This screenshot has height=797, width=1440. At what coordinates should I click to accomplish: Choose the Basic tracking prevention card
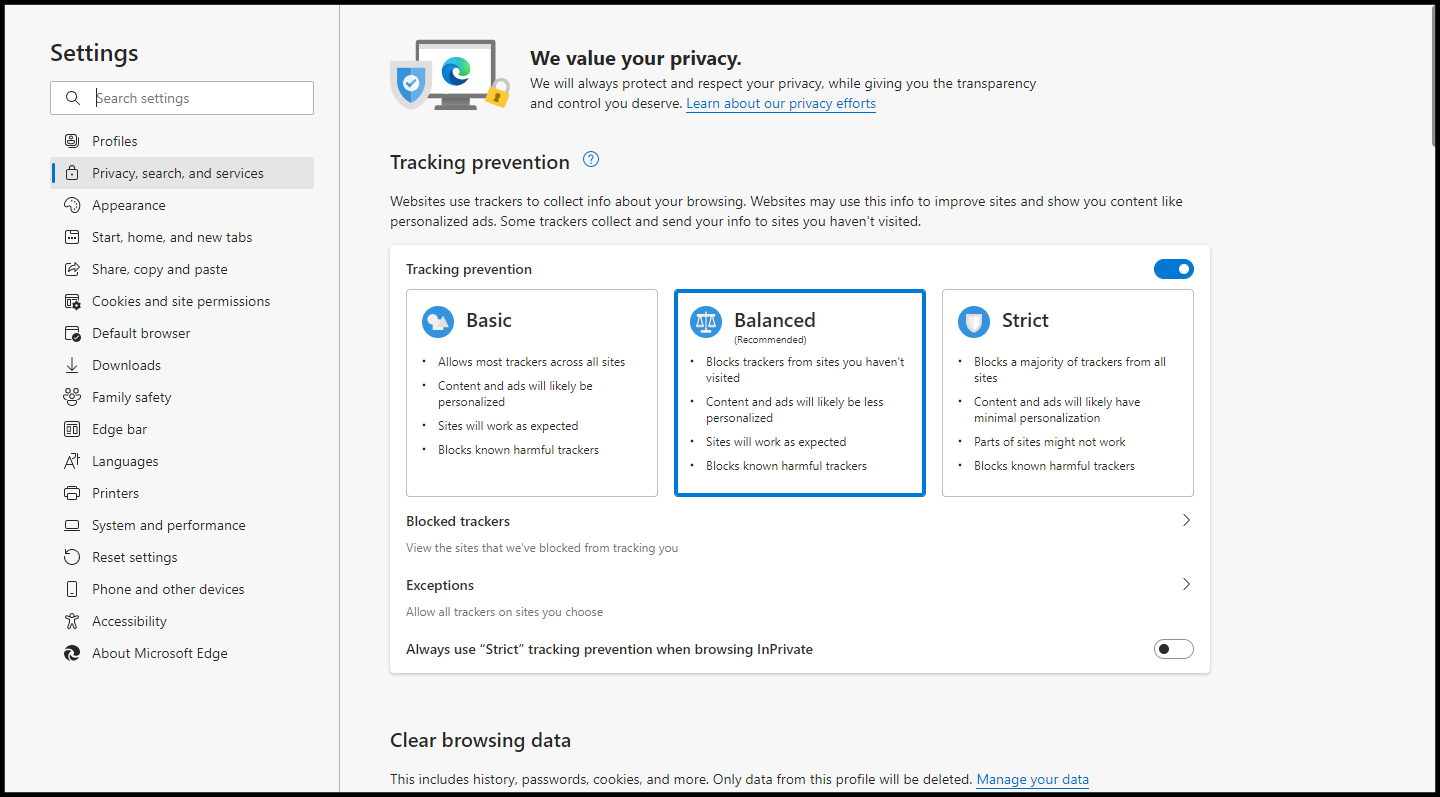[x=532, y=393]
